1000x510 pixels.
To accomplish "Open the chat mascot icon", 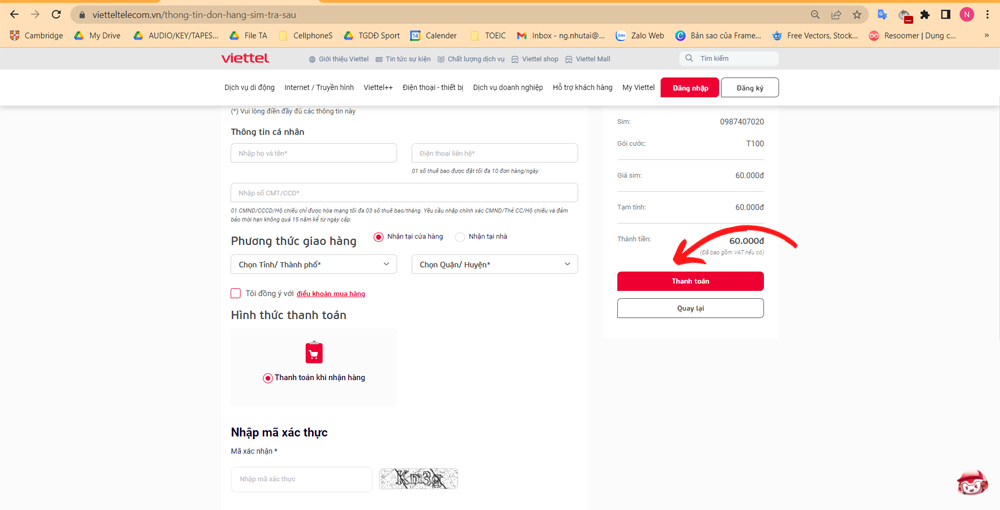I will [971, 484].
